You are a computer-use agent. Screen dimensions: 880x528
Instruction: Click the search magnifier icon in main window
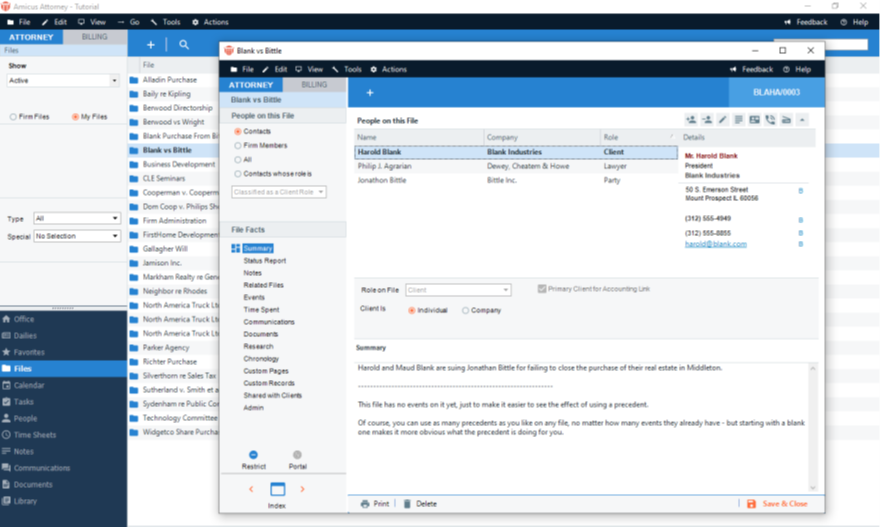coord(184,45)
